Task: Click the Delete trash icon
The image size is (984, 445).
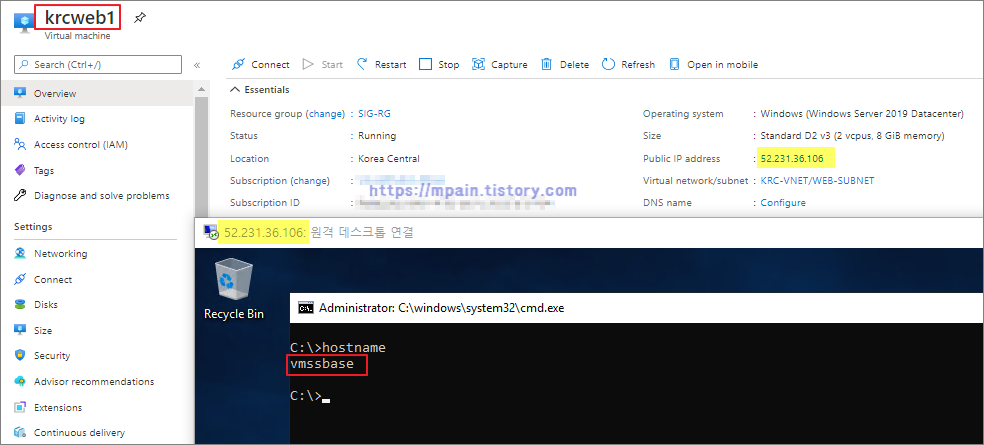Action: point(547,64)
